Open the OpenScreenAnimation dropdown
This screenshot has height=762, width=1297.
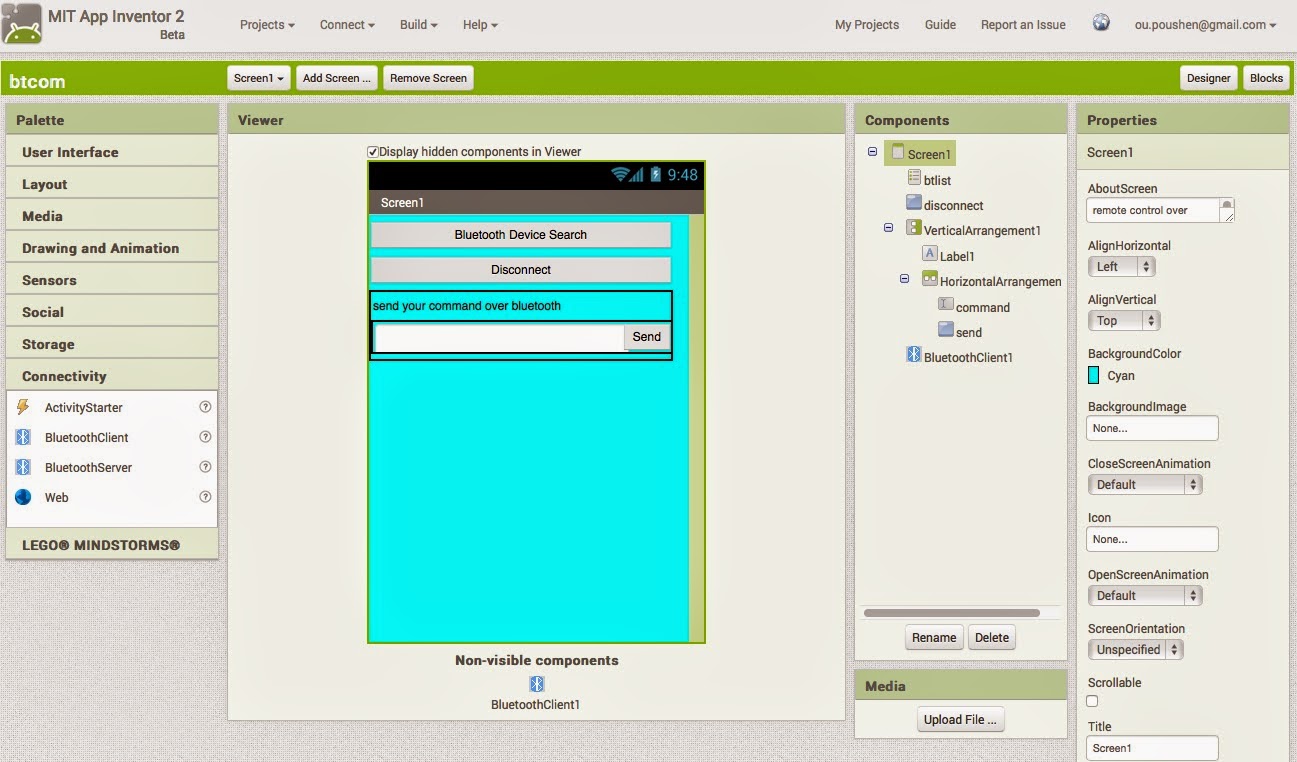pos(1144,596)
